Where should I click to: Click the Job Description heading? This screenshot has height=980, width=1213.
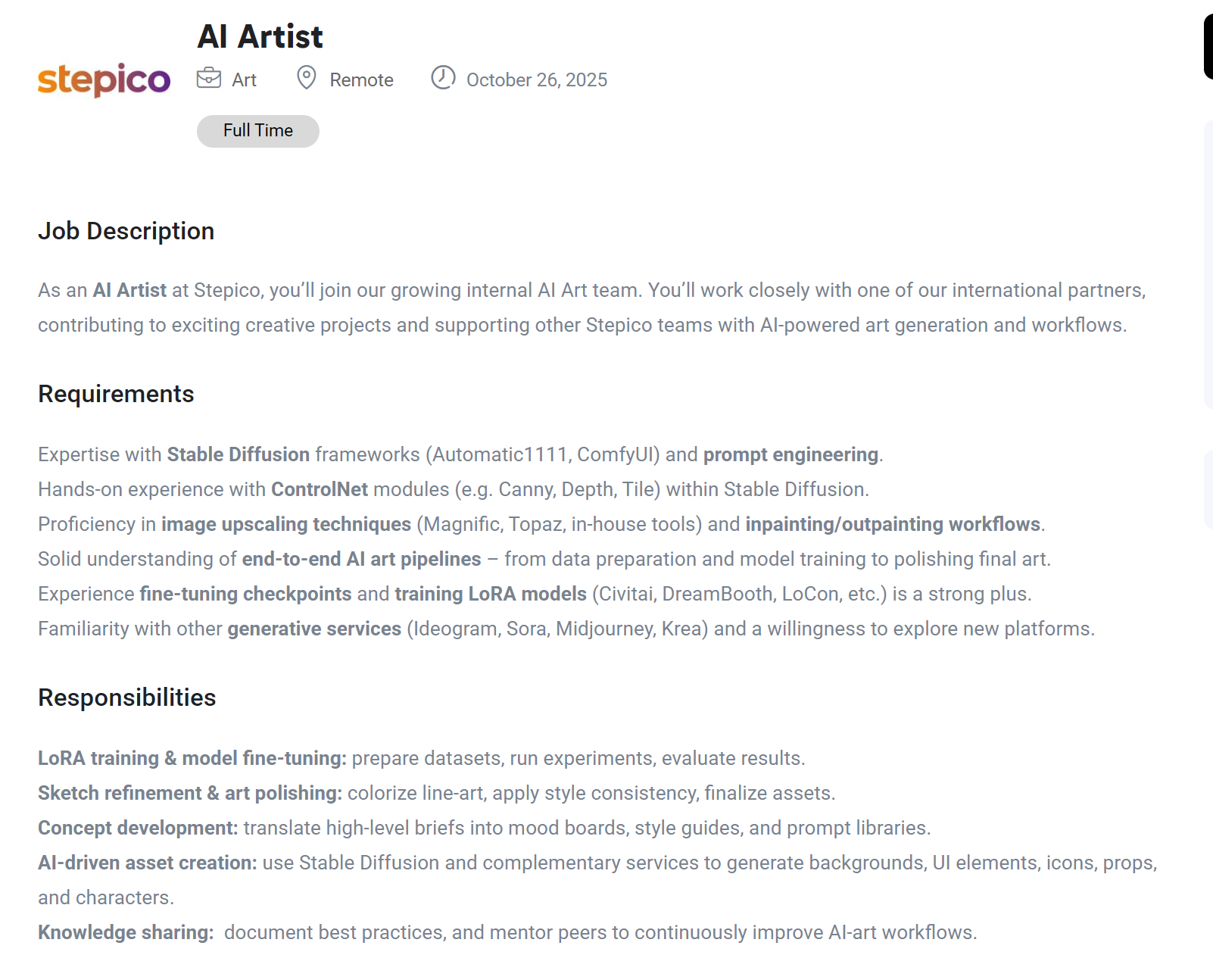coord(126,231)
